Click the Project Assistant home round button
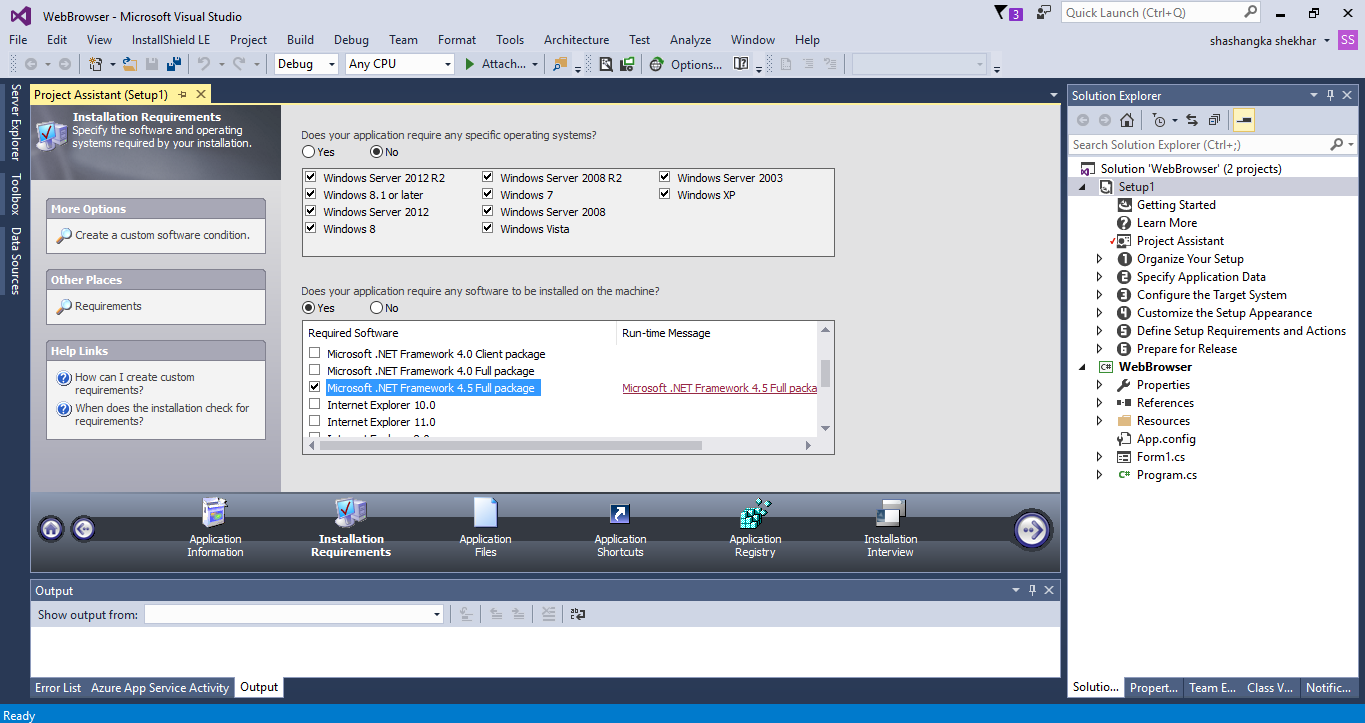 point(51,529)
